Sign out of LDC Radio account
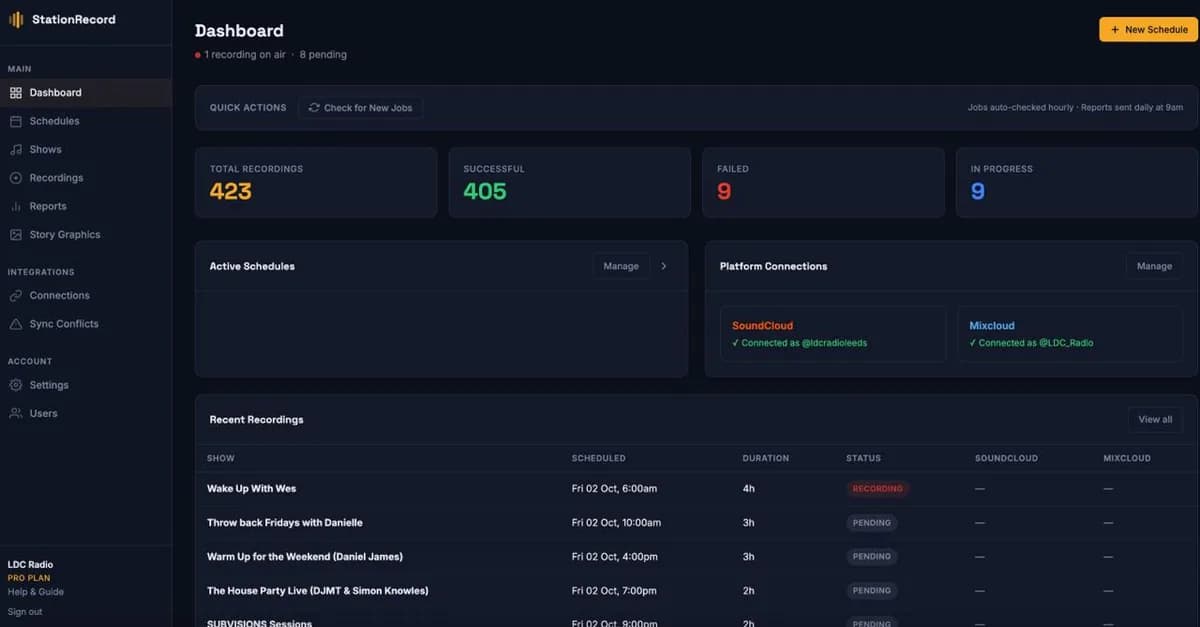Screen dimensions: 1200x627 coord(25,612)
